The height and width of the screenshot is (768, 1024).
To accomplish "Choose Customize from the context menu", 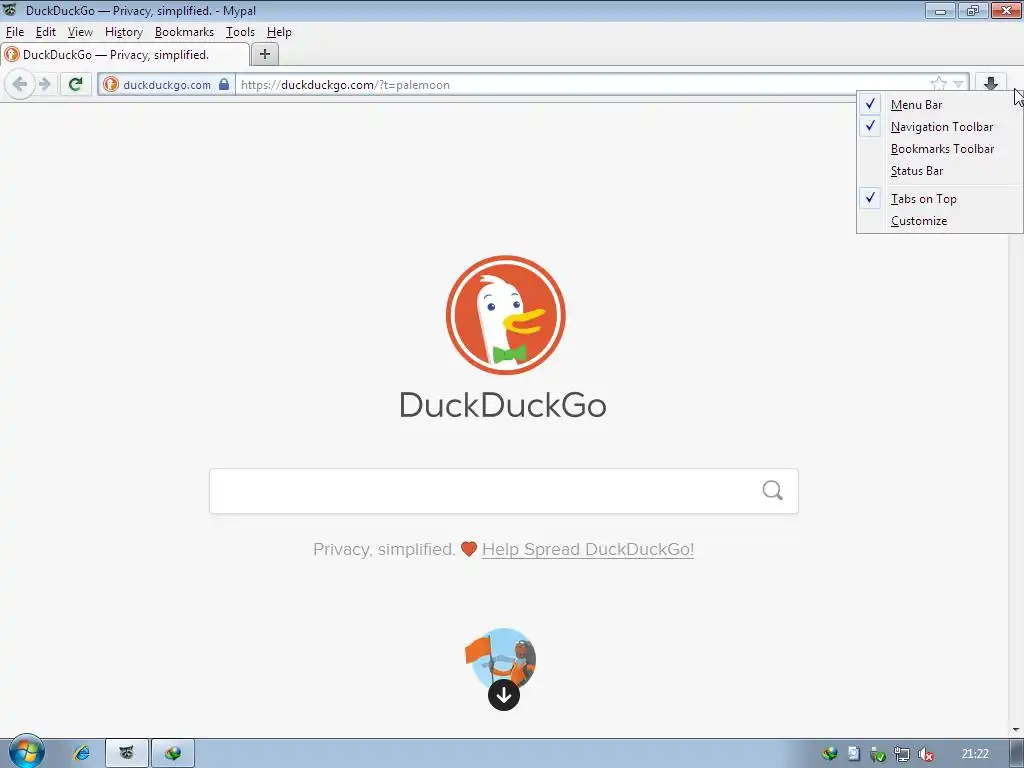I will 940,221.
